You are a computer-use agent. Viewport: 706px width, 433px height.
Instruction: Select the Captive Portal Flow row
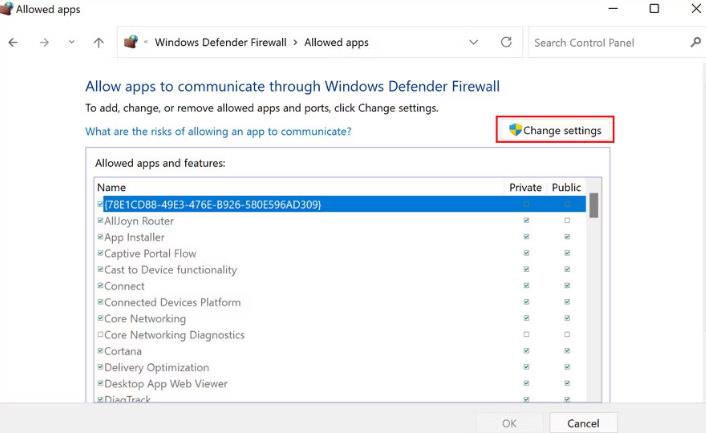[x=341, y=253]
